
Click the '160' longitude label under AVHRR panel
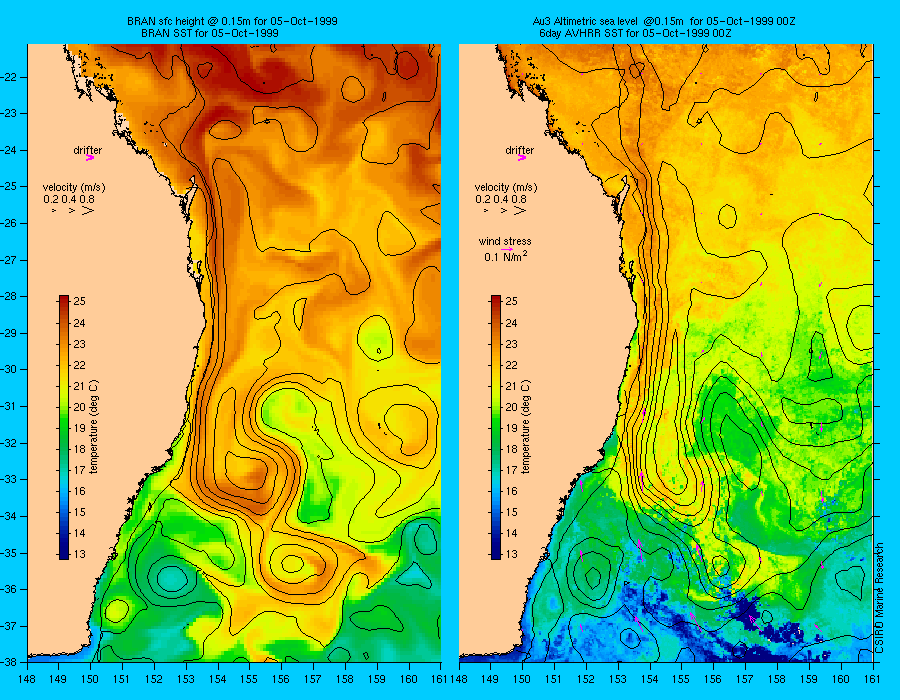pyautogui.click(x=841, y=680)
